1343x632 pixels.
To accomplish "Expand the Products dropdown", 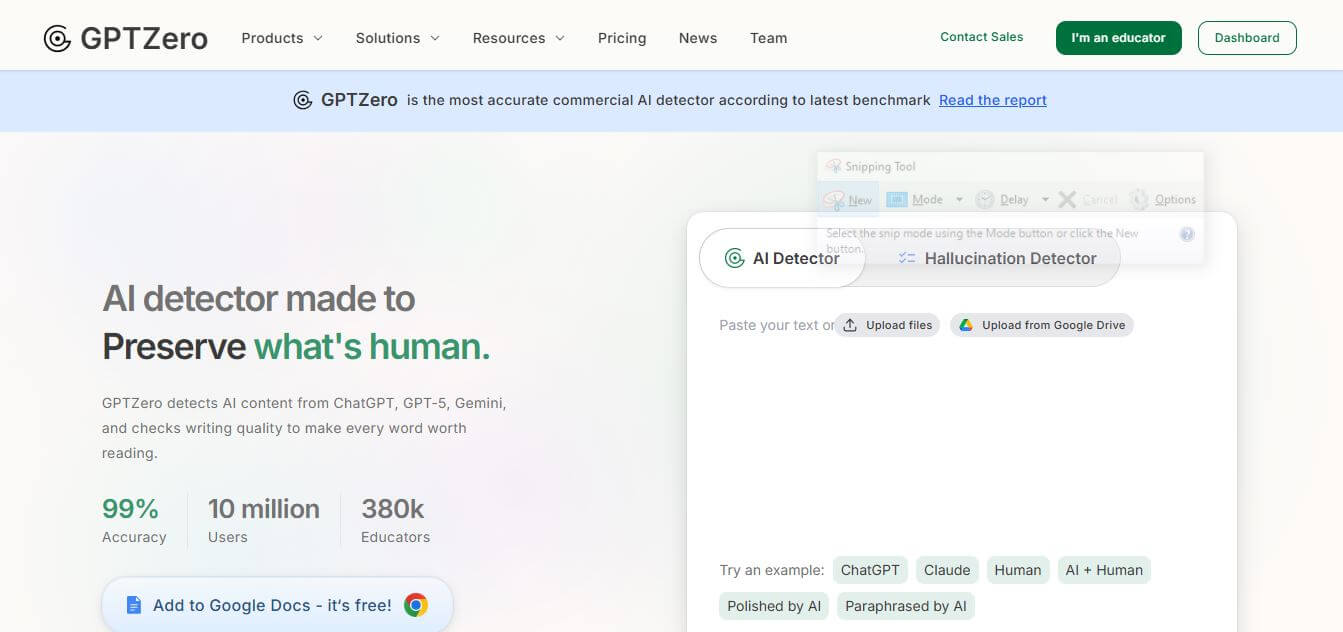I will click(x=281, y=37).
